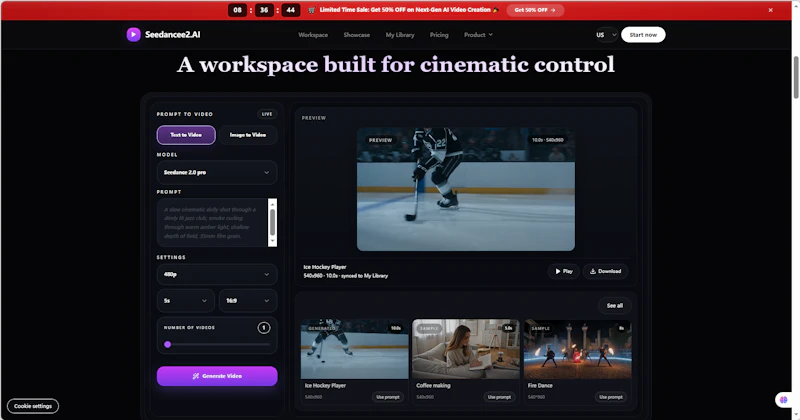Click the hockey player preview video
This screenshot has height=420, width=800.
(465, 189)
